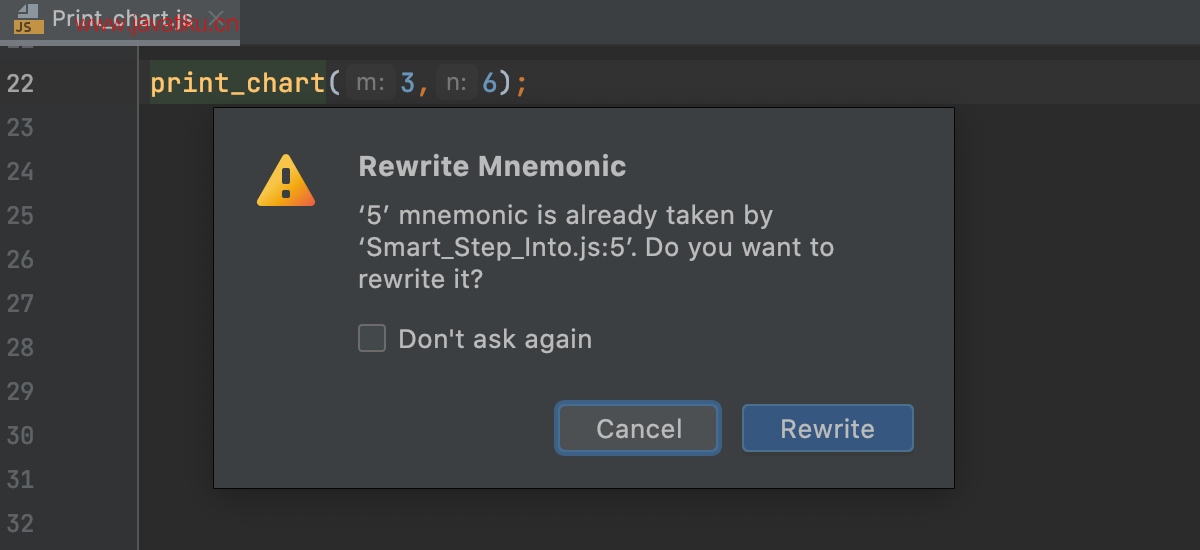The image size is (1200, 550).
Task: Click the "m:" parameter hint
Action: (371, 84)
